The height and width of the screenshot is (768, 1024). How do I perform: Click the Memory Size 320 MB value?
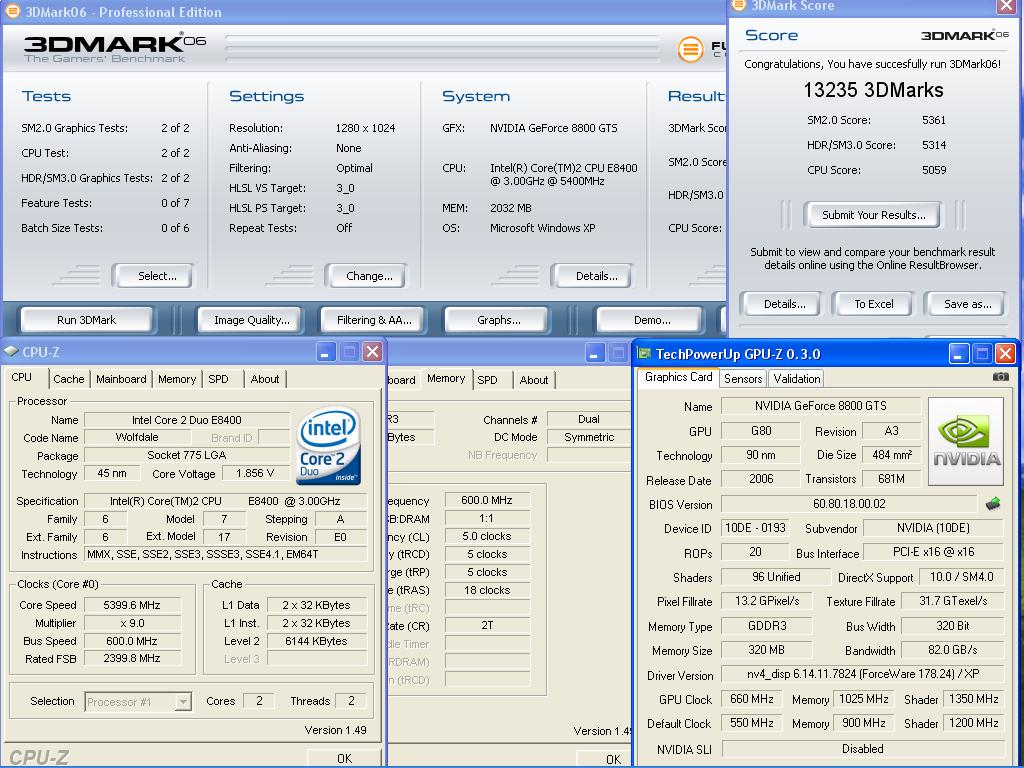[x=767, y=650]
